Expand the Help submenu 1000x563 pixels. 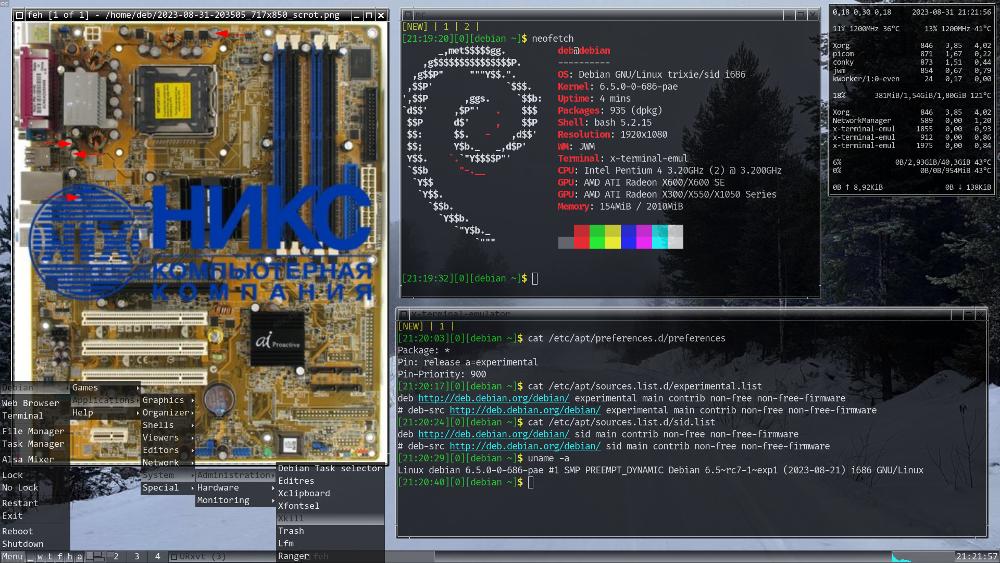(105, 413)
